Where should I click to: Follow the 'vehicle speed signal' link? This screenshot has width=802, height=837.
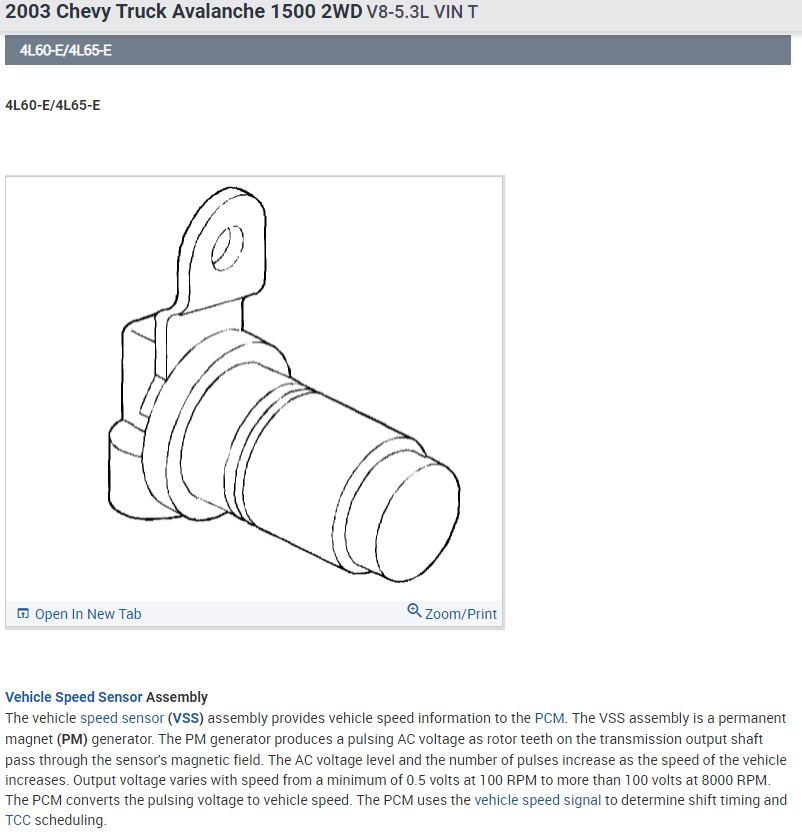pyautogui.click(x=538, y=800)
